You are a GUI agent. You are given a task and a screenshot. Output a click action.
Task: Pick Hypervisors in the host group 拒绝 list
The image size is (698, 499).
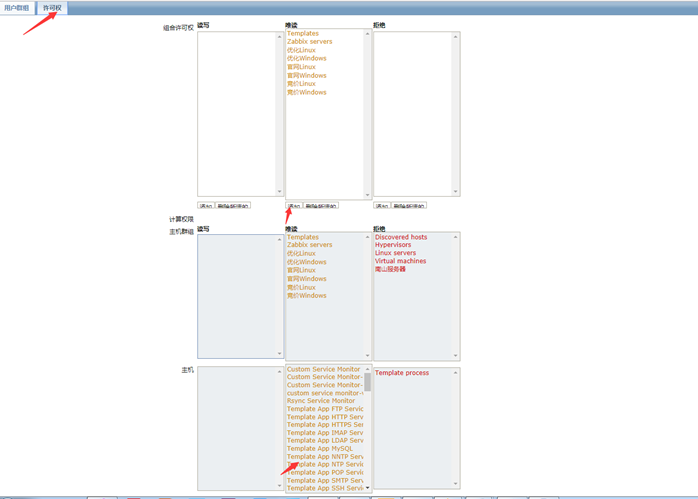pyautogui.click(x=393, y=245)
